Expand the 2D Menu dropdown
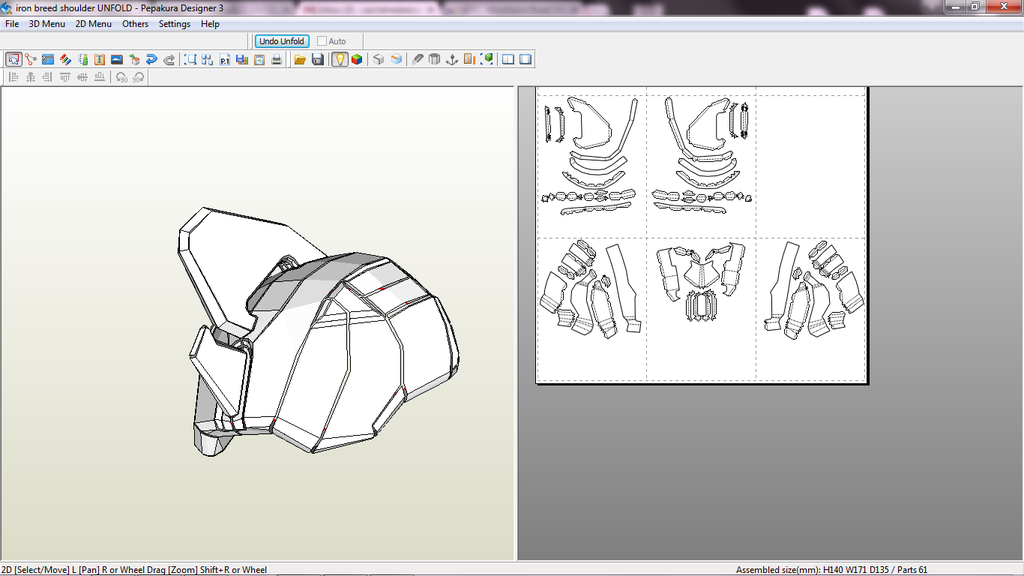 [94, 24]
